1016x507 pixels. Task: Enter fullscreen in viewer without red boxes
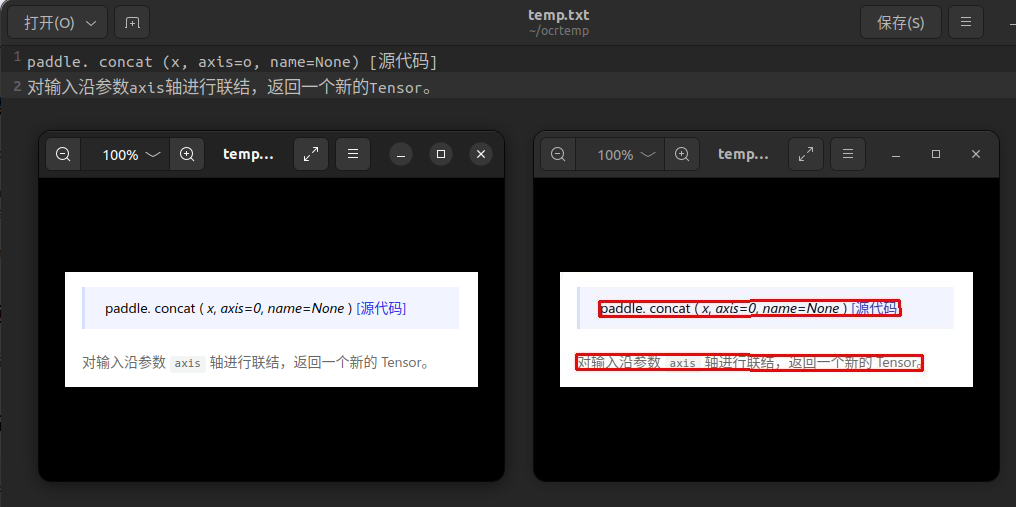pyautogui.click(x=311, y=154)
